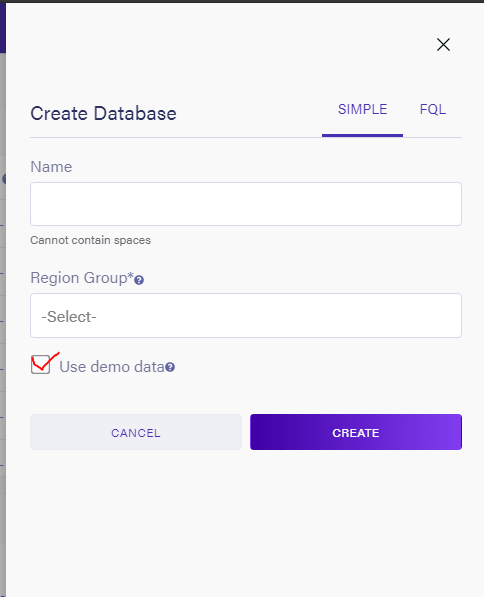Click the dimmed background strip beside dialog
484x597 pixels.
(3, 324)
